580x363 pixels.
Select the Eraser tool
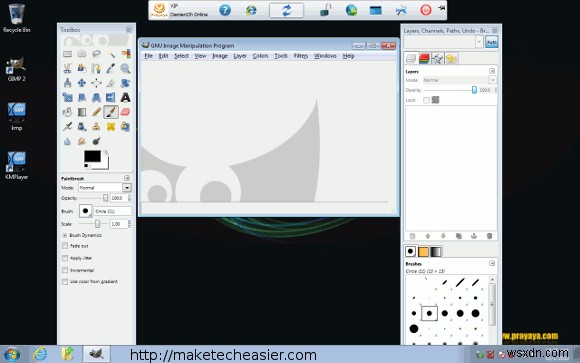point(125,112)
